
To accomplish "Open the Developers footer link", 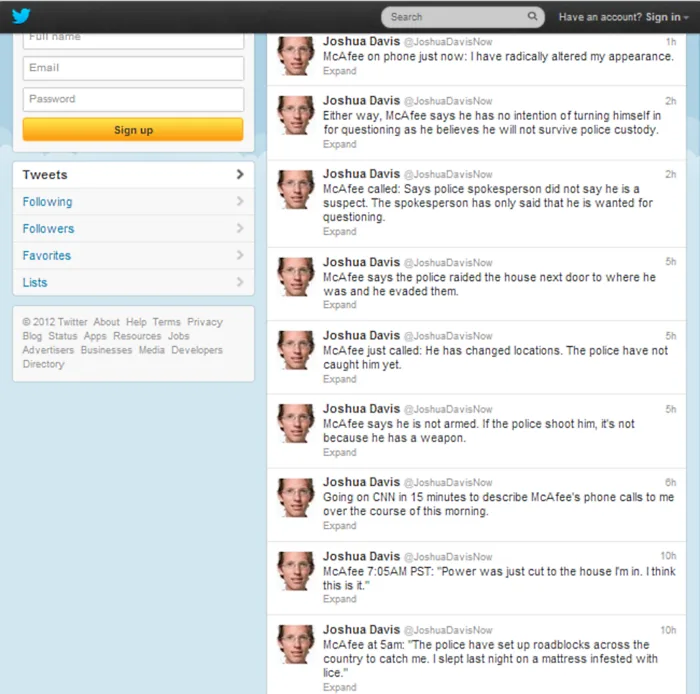I will 197,350.
